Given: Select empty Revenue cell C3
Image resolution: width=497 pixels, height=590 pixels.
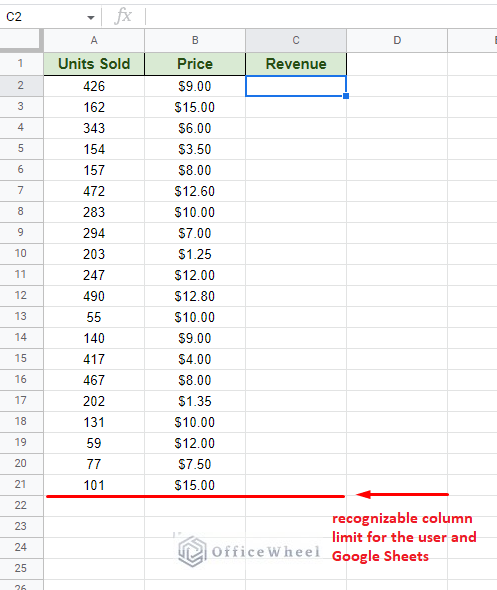Looking at the screenshot, I should coord(296,107).
